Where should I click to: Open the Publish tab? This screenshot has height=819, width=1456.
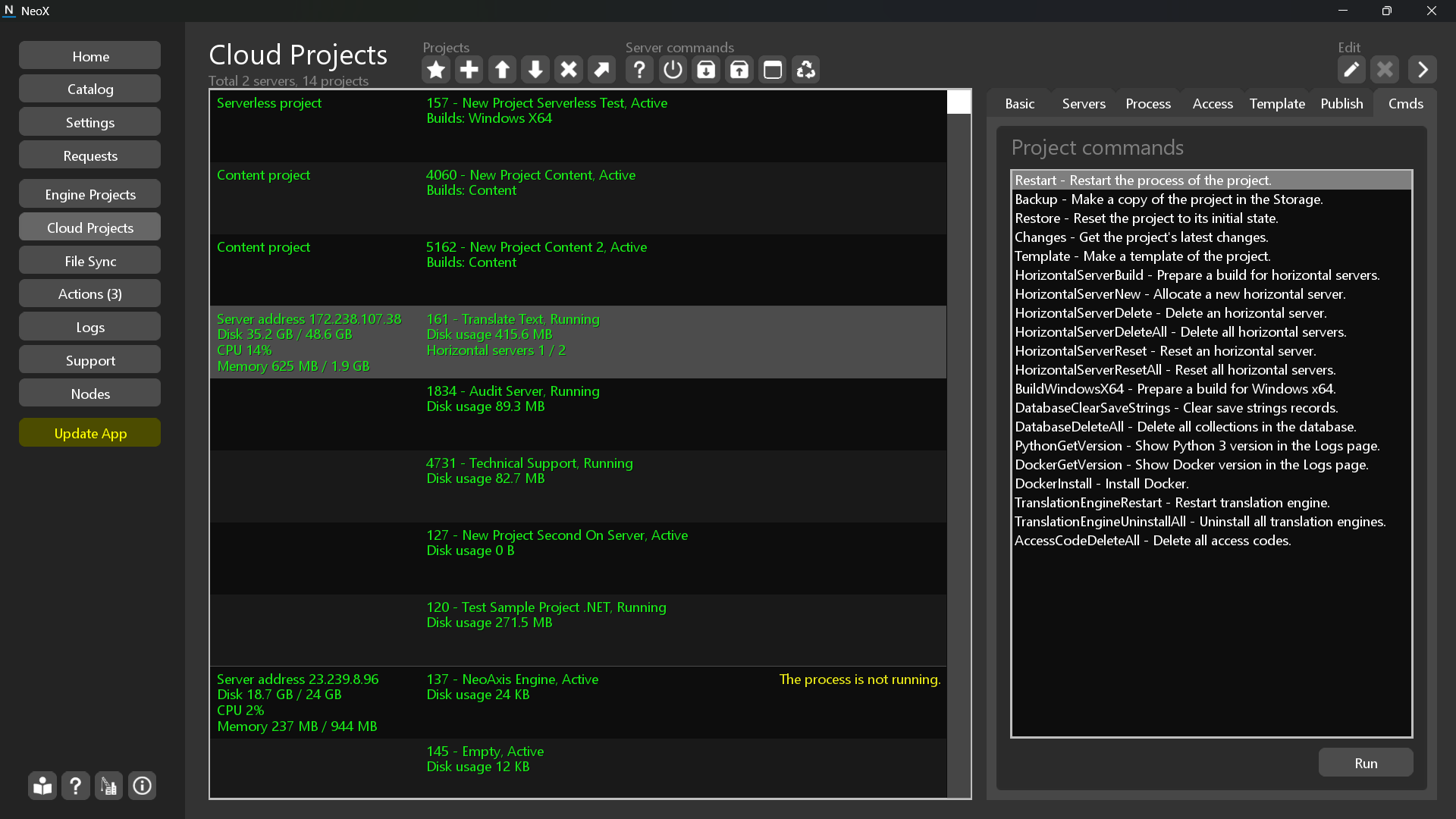coord(1341,104)
